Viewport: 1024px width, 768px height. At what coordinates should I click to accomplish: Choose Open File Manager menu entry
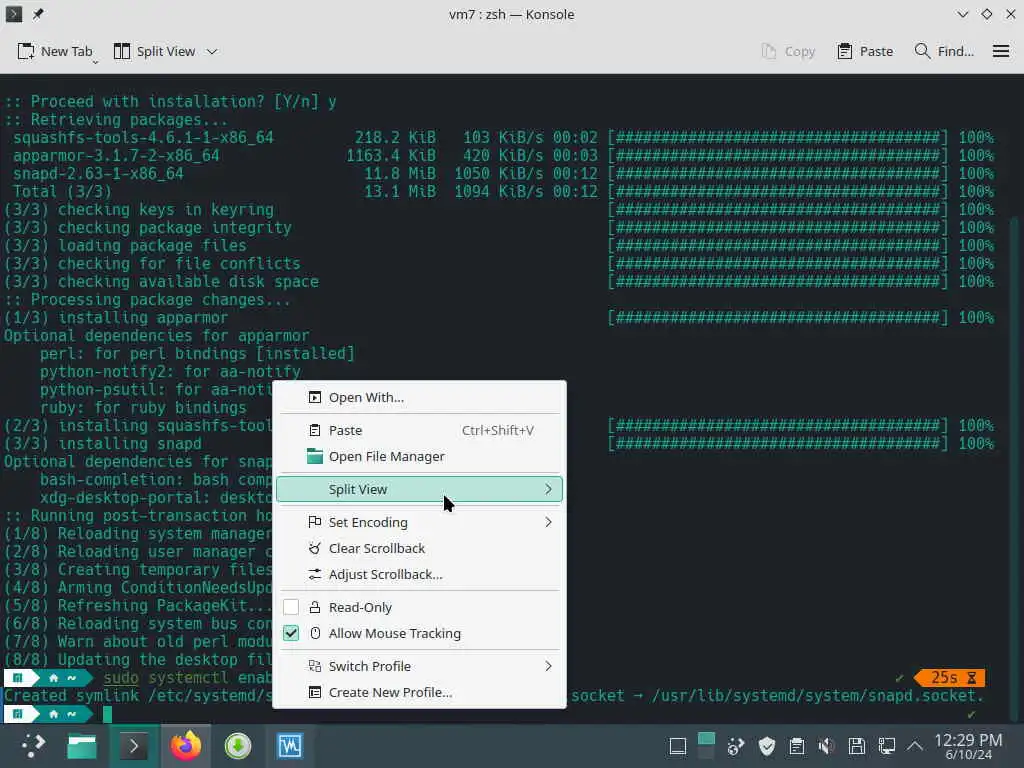coord(419,456)
